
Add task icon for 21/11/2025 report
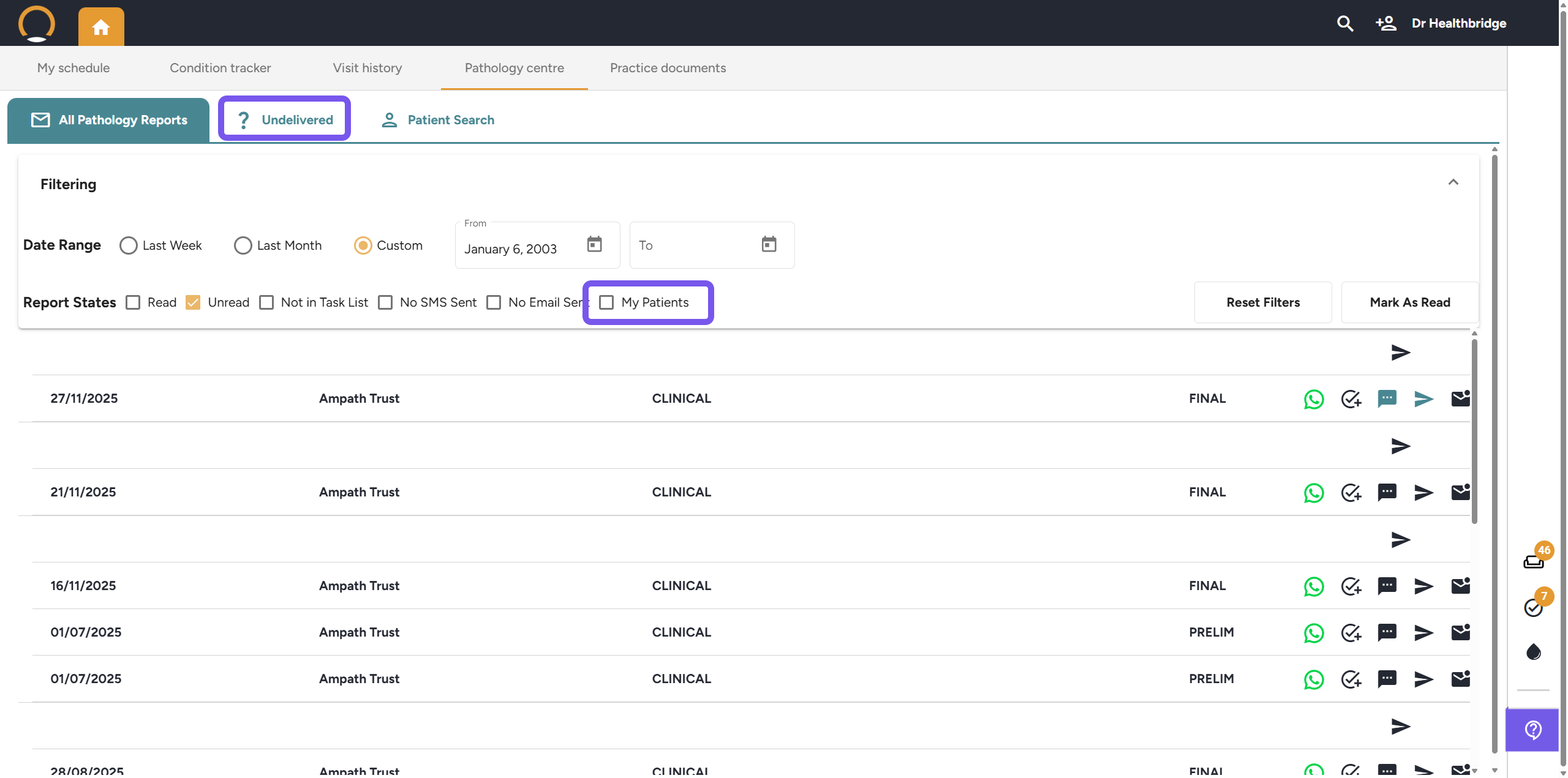click(x=1351, y=493)
